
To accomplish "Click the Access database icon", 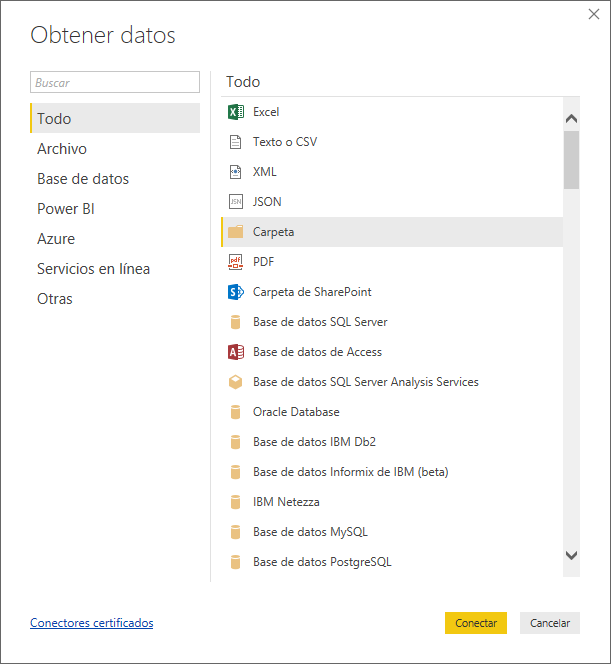I will pyautogui.click(x=235, y=352).
